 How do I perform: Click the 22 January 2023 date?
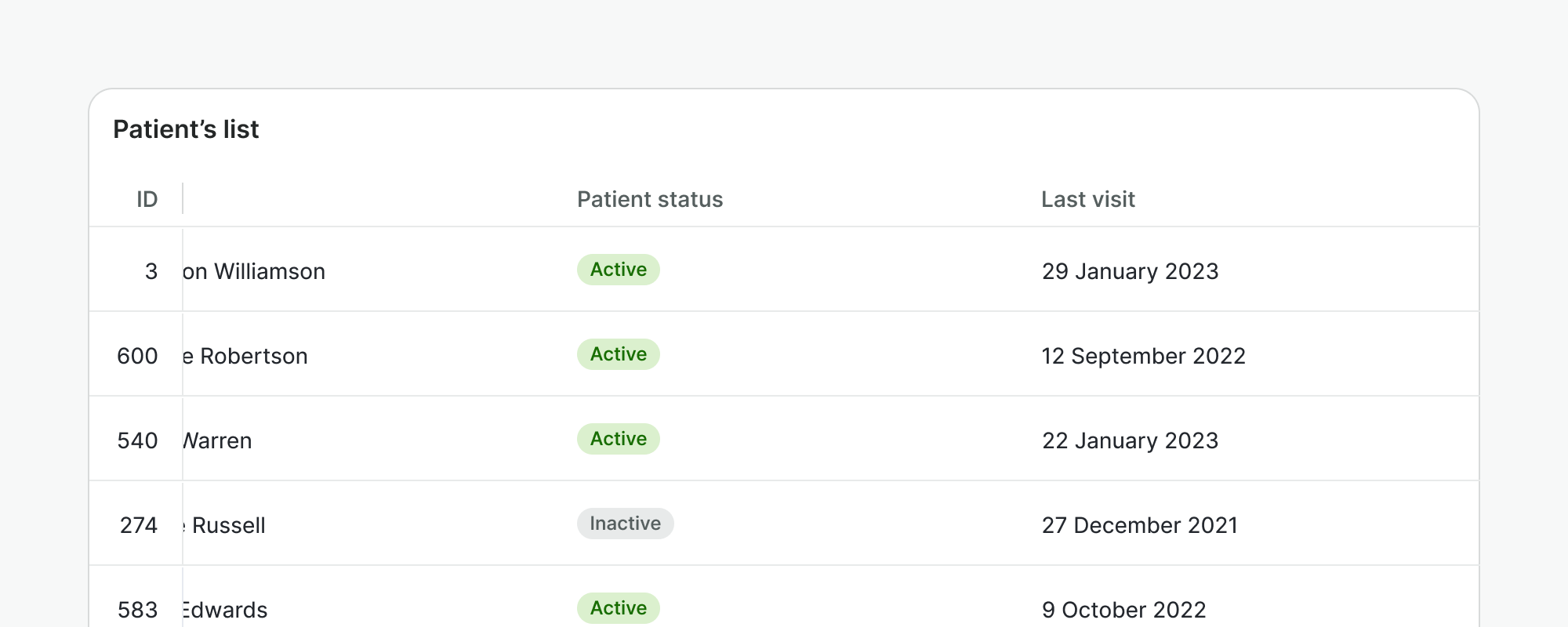click(x=1130, y=440)
